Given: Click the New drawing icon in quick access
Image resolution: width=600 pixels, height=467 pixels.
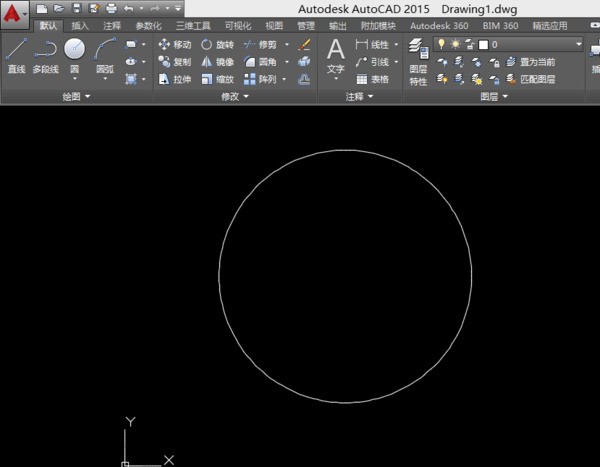Looking at the screenshot, I should (x=42, y=8).
